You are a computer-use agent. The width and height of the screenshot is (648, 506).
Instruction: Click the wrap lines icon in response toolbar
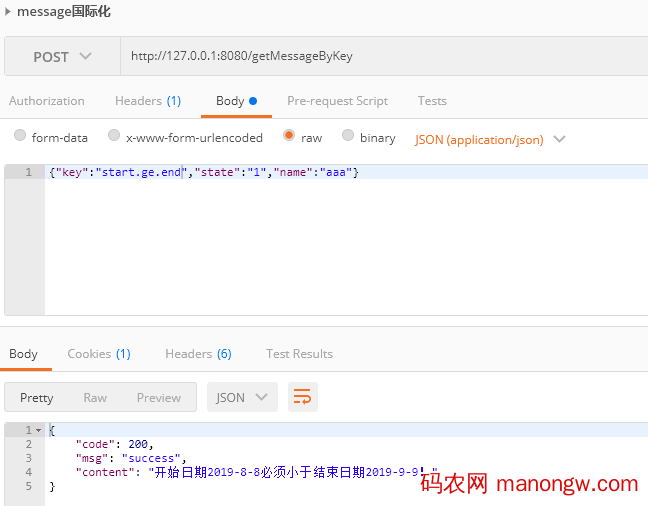pyautogui.click(x=302, y=397)
